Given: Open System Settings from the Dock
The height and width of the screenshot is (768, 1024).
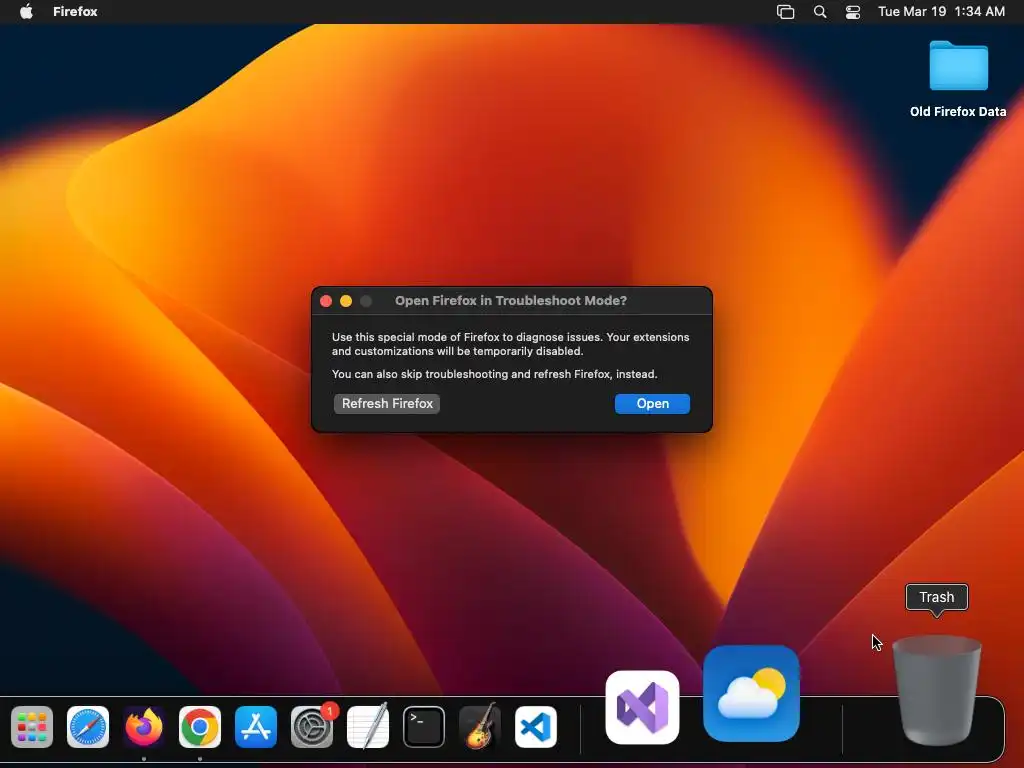Looking at the screenshot, I should 312,727.
